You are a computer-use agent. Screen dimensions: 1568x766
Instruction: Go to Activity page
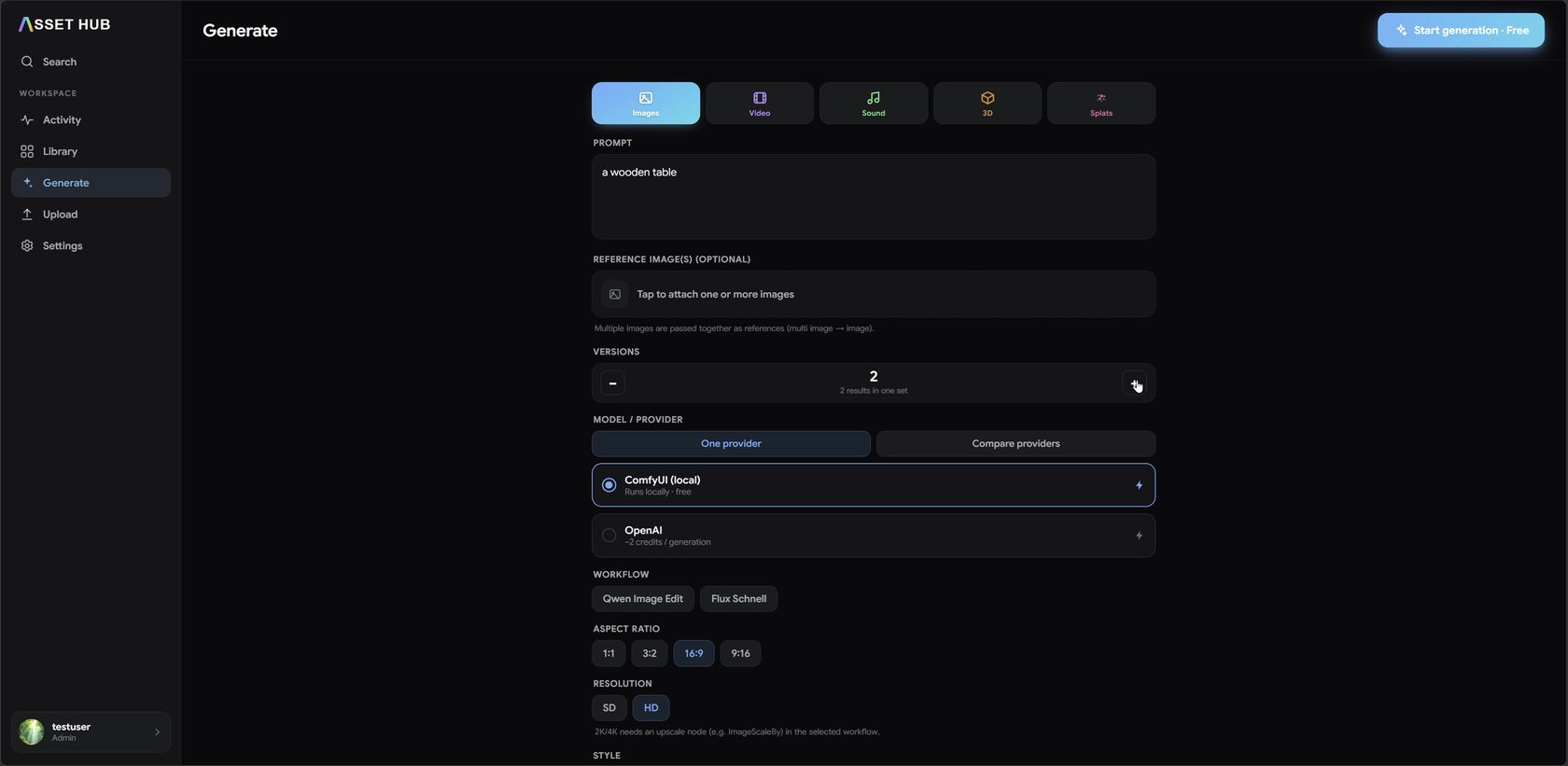(x=91, y=119)
